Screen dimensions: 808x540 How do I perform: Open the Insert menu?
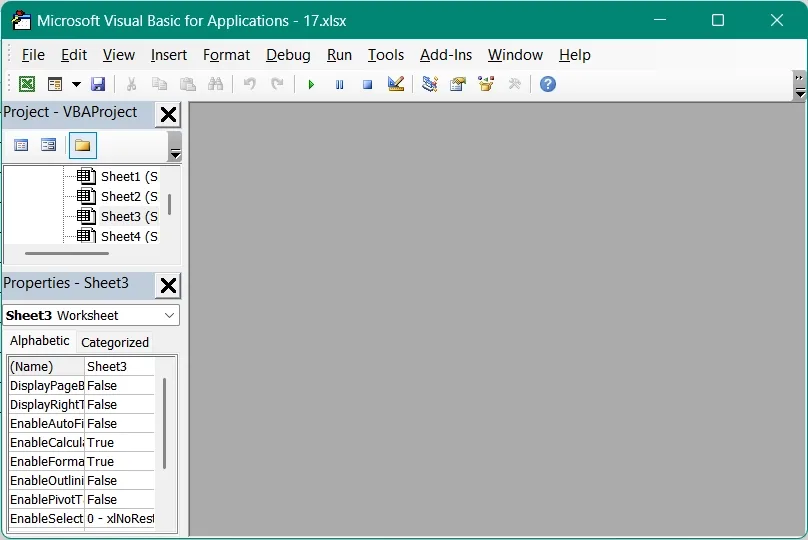click(x=169, y=55)
